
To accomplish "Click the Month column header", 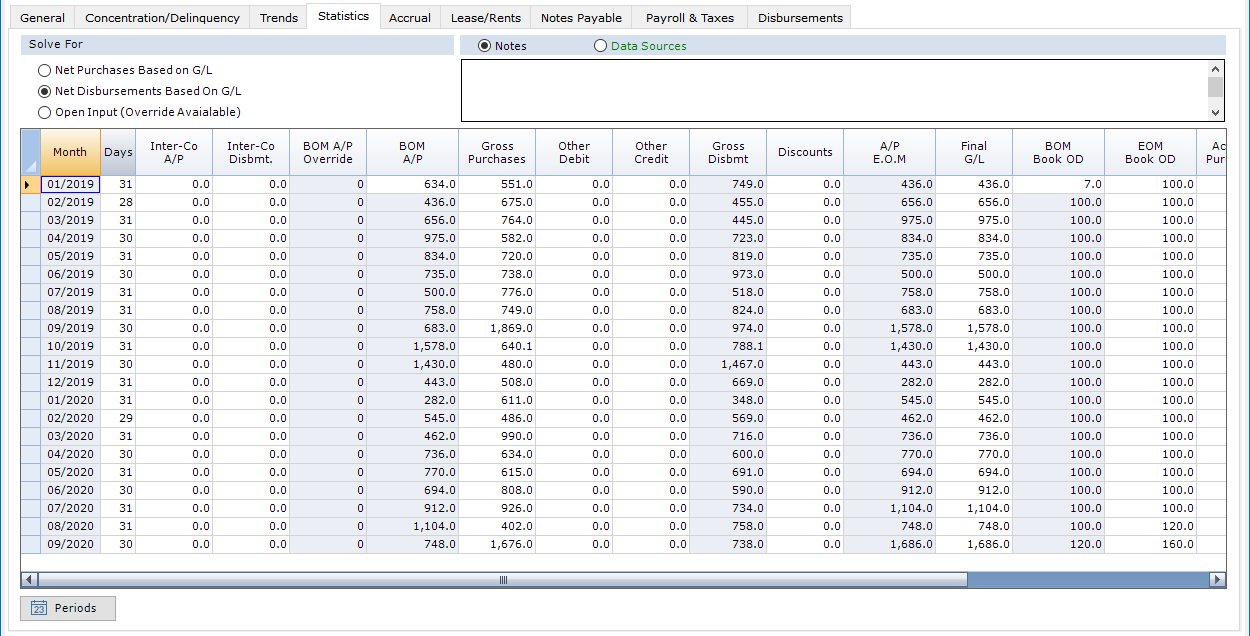I will click(70, 152).
